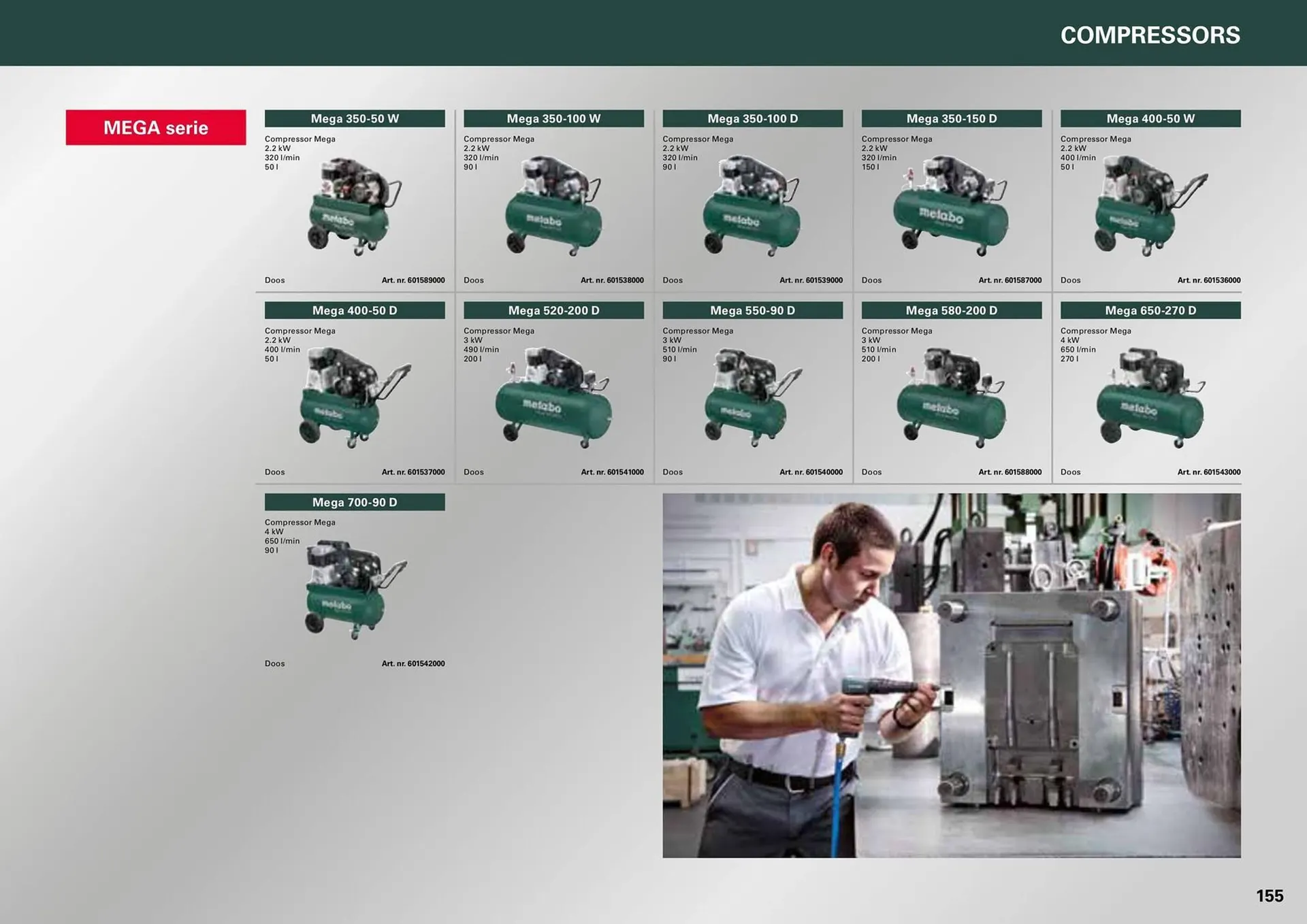Screen dimensions: 1307x924
Task: Open article number 601542000 for Mega 700-90 D
Action: pyautogui.click(x=413, y=663)
